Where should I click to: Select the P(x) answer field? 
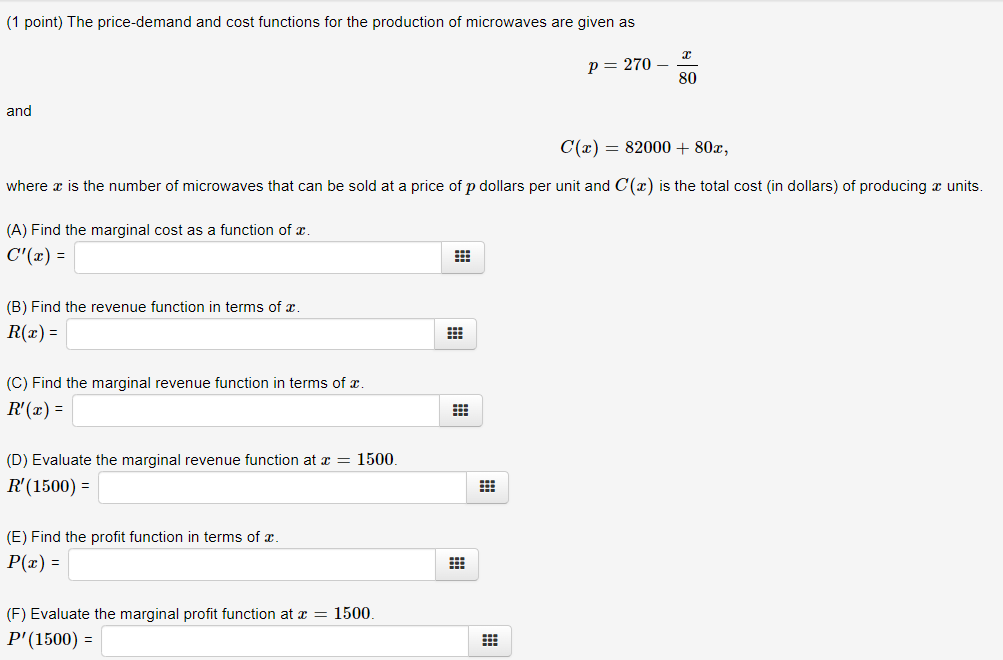251,564
